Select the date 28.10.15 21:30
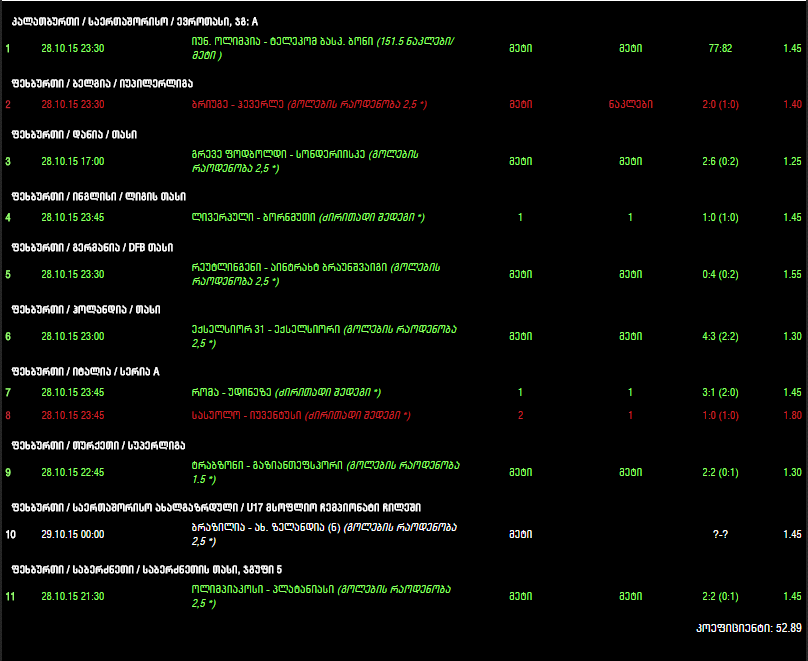 (73, 596)
